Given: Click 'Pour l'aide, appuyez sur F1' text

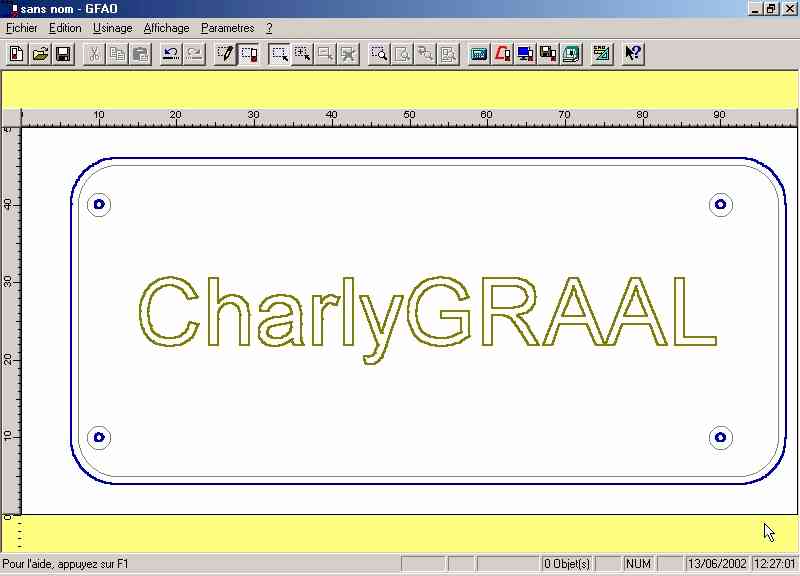Looking at the screenshot, I should [x=66, y=564].
